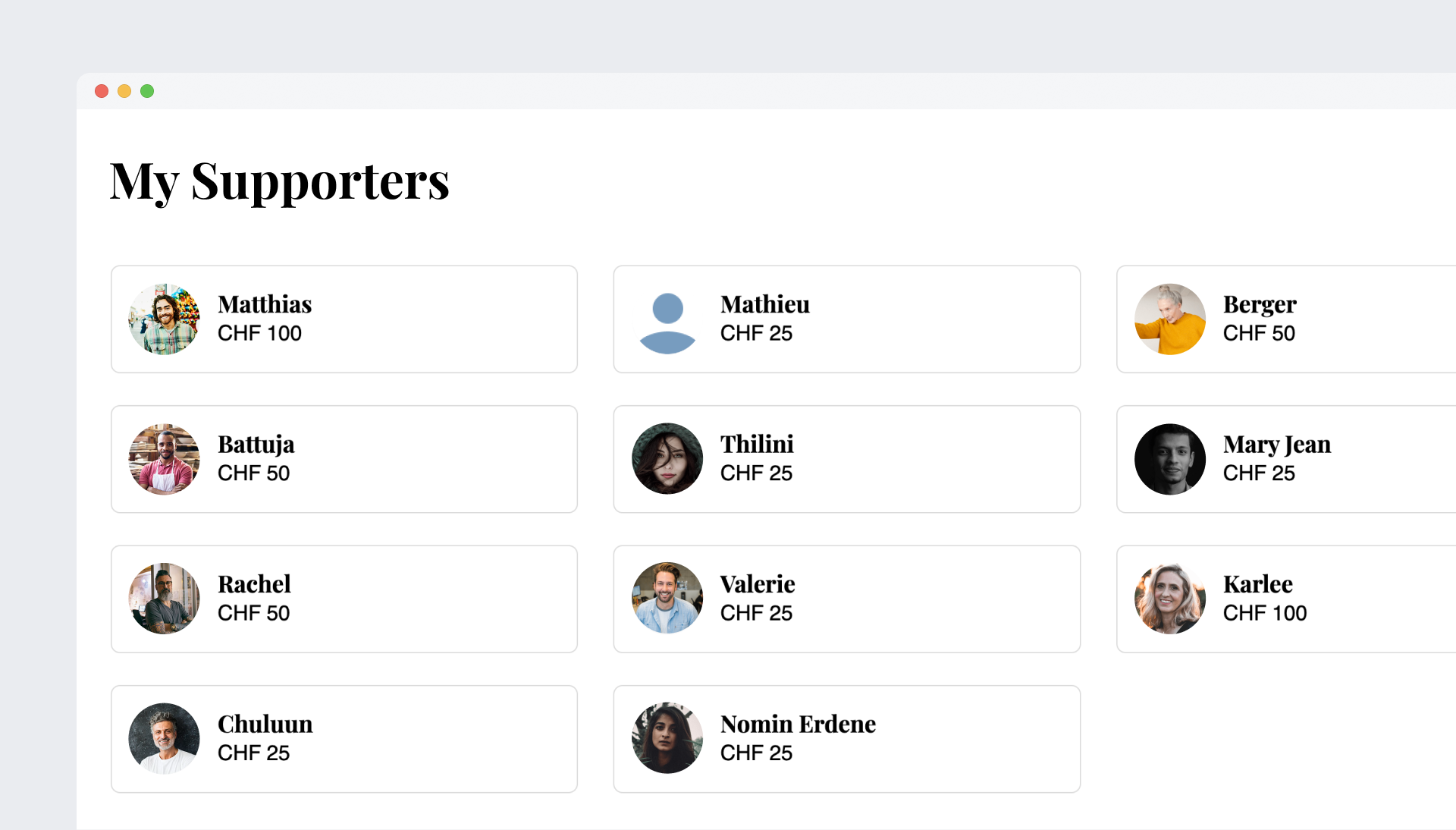This screenshot has width=1456, height=830.
Task: Click the yellow minimize window button
Action: click(x=124, y=91)
